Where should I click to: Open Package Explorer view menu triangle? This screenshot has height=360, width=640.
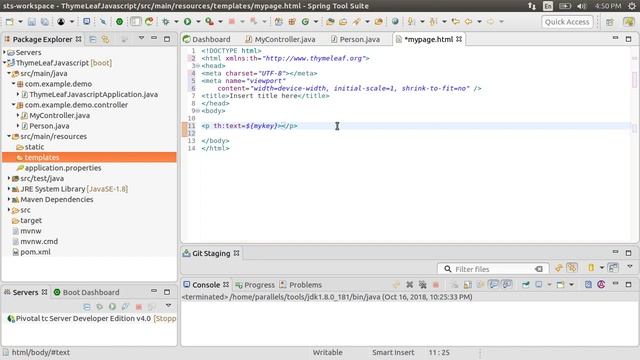pos(141,38)
